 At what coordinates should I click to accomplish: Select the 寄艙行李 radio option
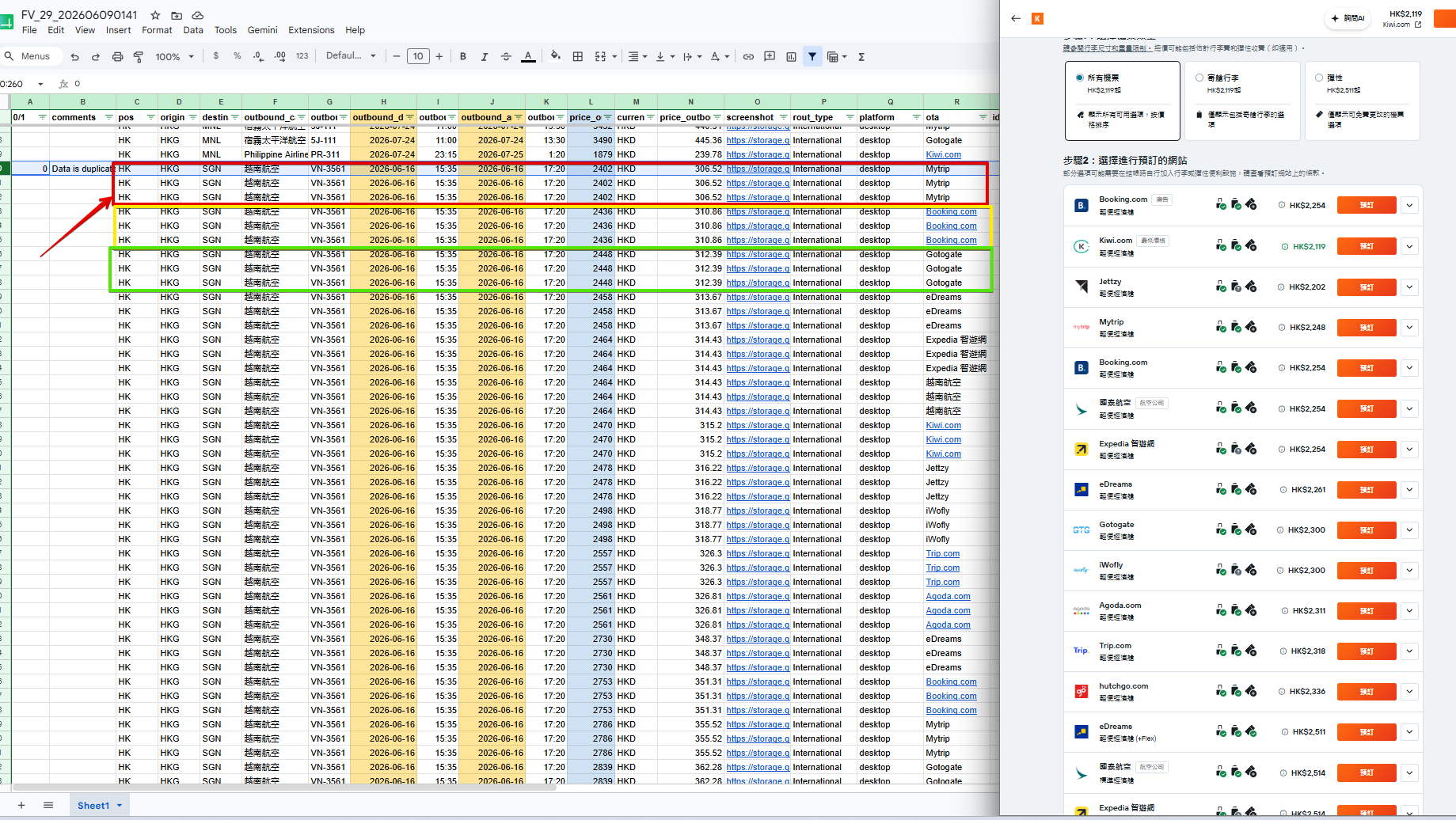pyautogui.click(x=1199, y=78)
